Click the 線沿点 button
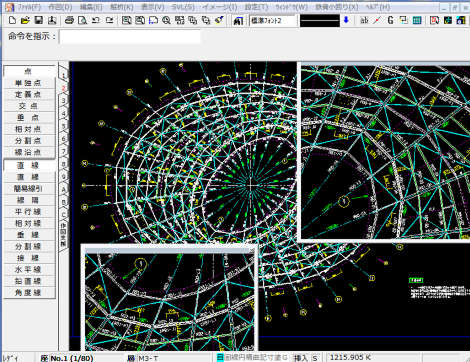 [x=29, y=152]
